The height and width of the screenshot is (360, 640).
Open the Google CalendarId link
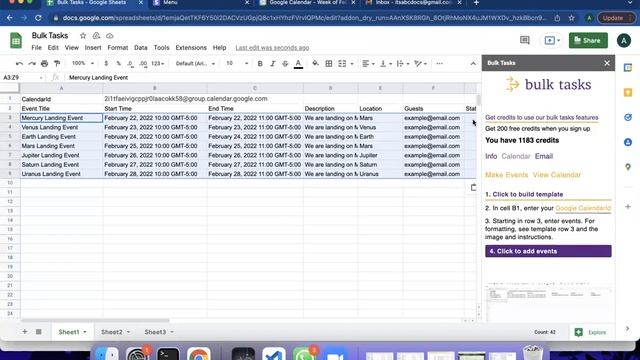coord(583,208)
